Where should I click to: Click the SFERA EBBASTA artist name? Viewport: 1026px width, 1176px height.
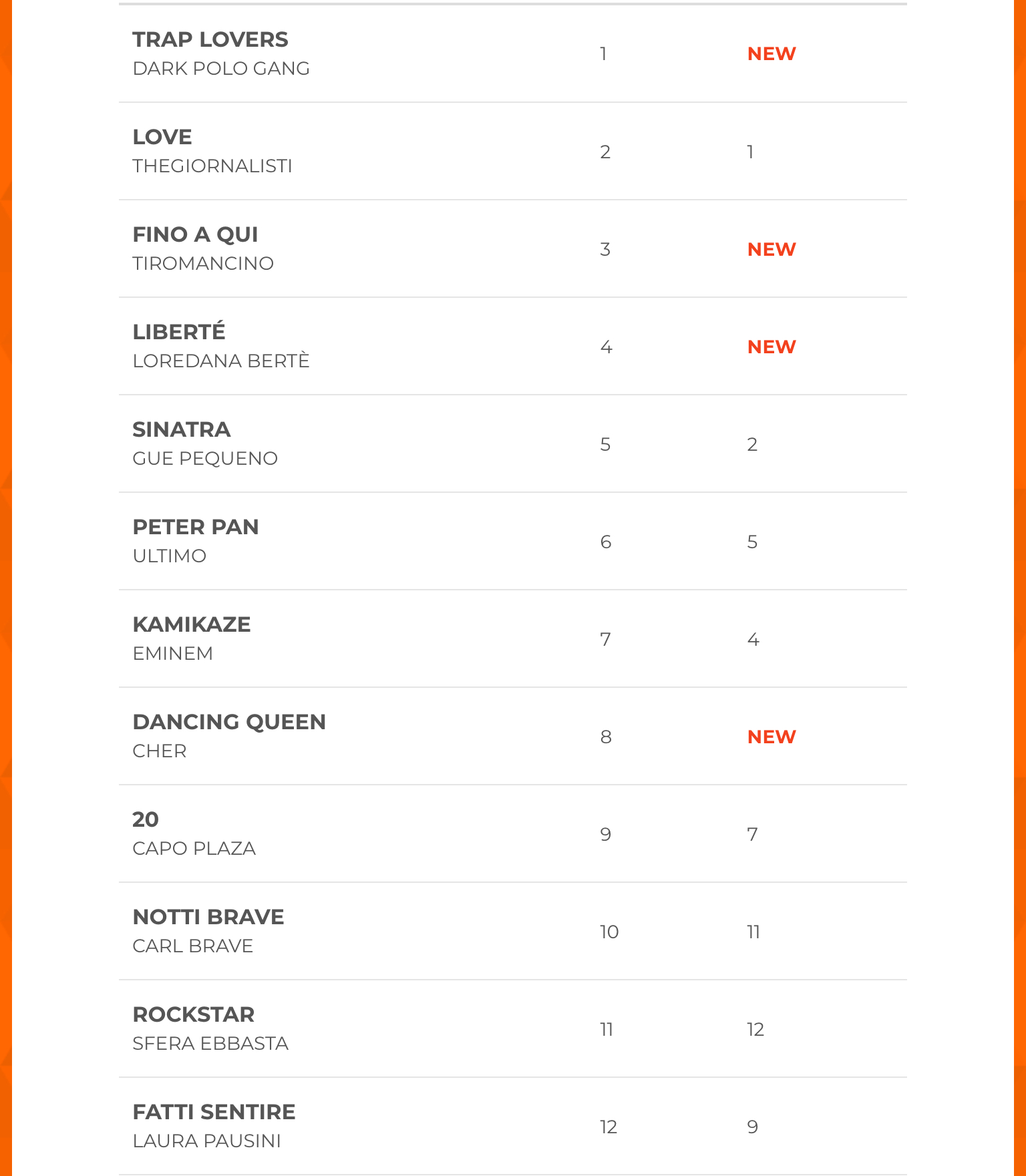tap(210, 1044)
